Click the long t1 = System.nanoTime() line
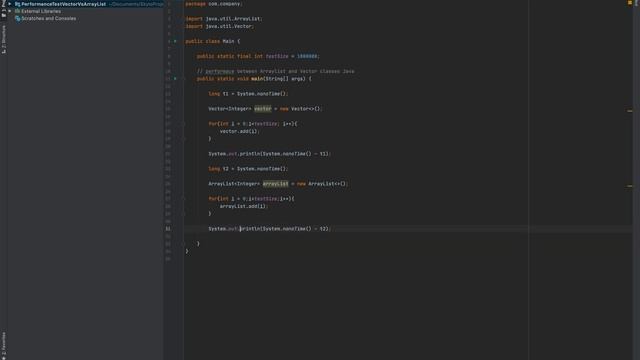Viewport: 640px width, 360px height. (248, 94)
